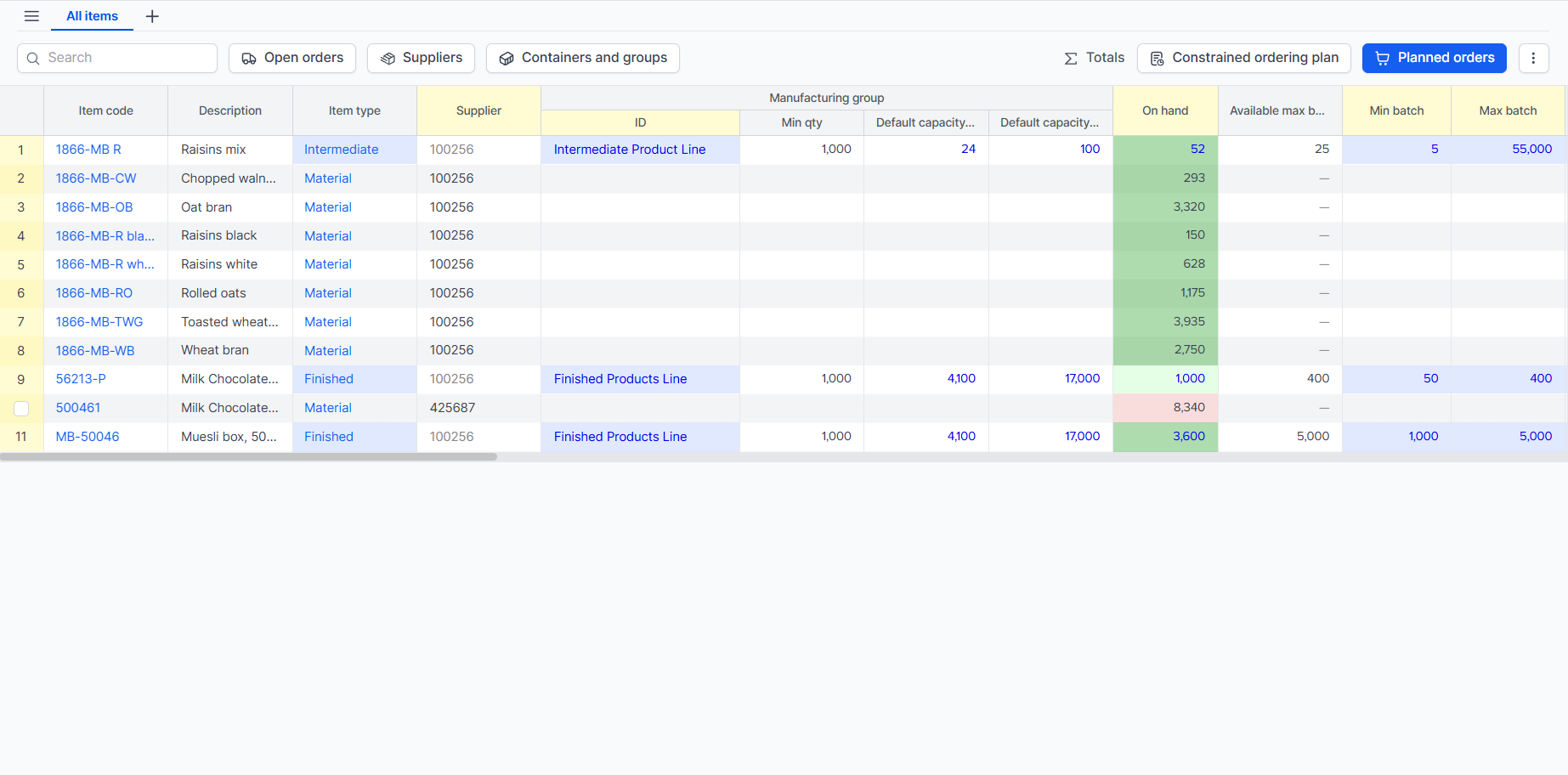
Task: Click the horizontal scrollbar below the table
Action: [x=248, y=457]
